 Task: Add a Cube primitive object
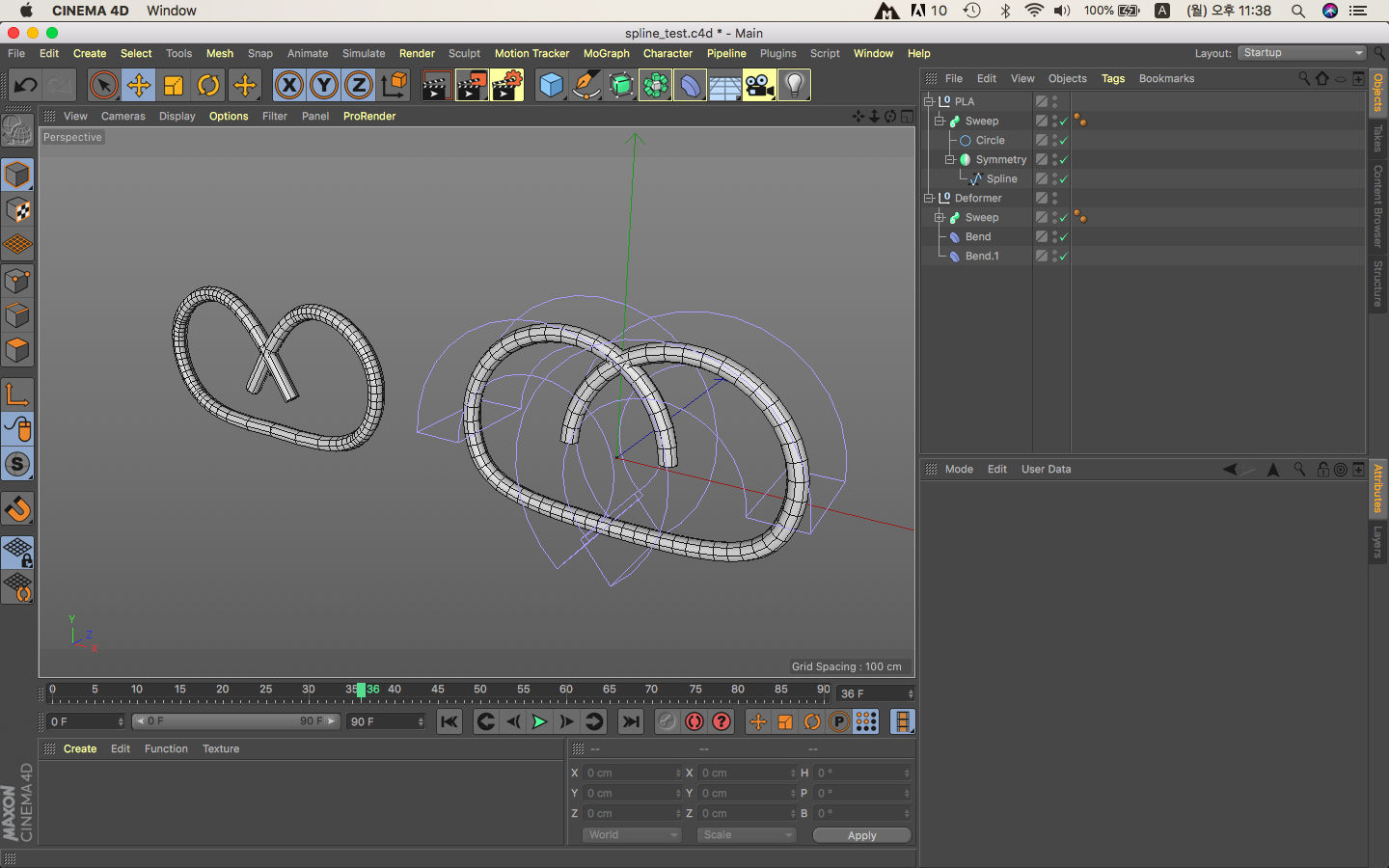(x=552, y=85)
